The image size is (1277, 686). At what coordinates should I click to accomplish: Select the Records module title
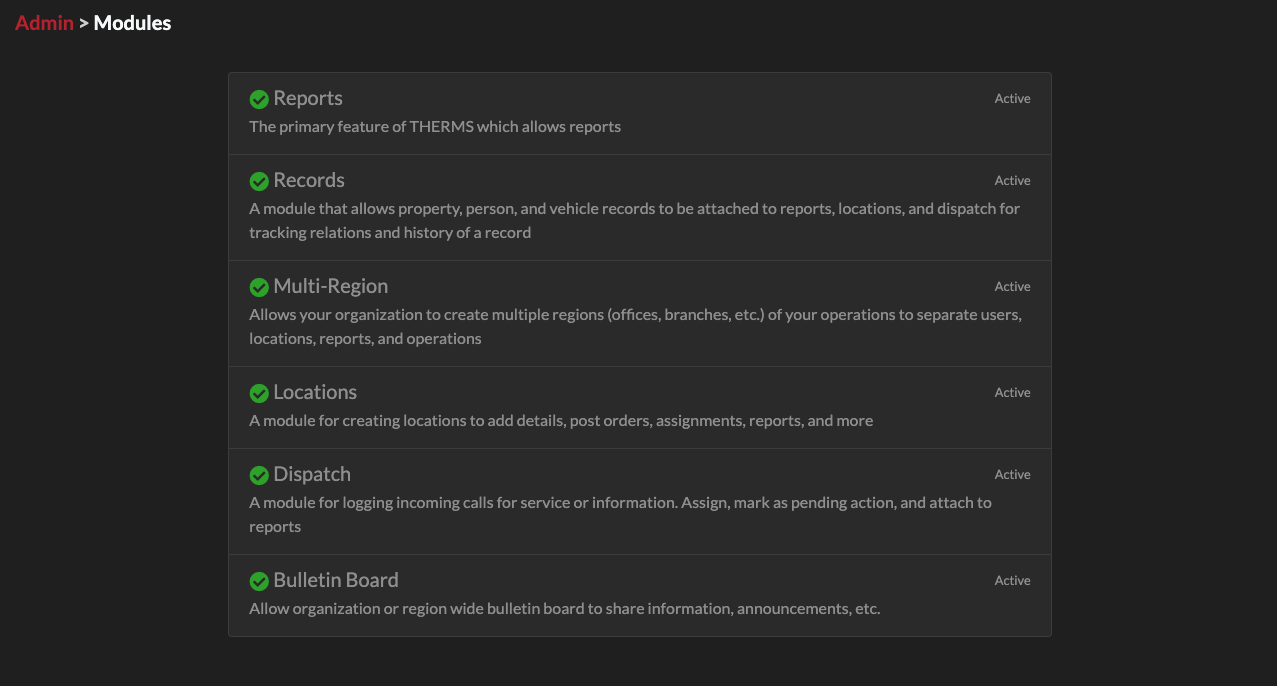(308, 181)
